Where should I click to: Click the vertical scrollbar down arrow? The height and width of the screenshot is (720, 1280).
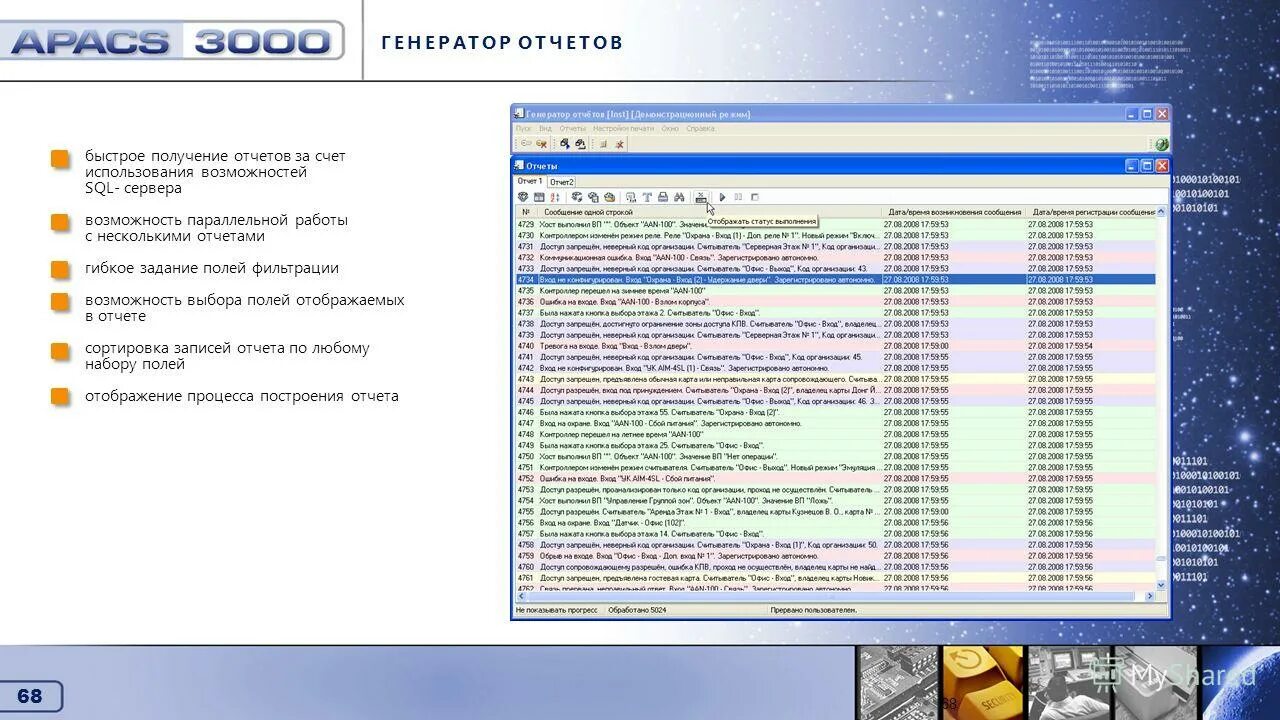pyautogui.click(x=1161, y=585)
